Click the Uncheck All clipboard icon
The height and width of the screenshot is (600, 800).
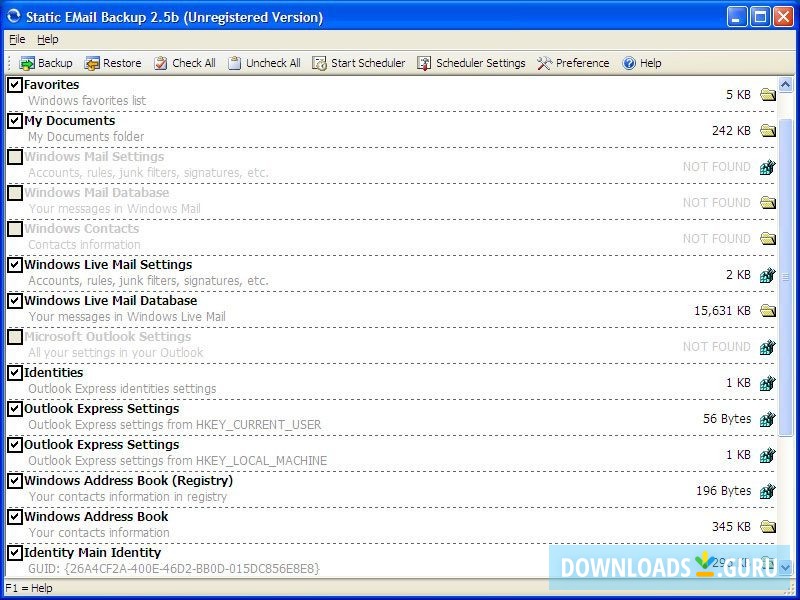[x=235, y=63]
